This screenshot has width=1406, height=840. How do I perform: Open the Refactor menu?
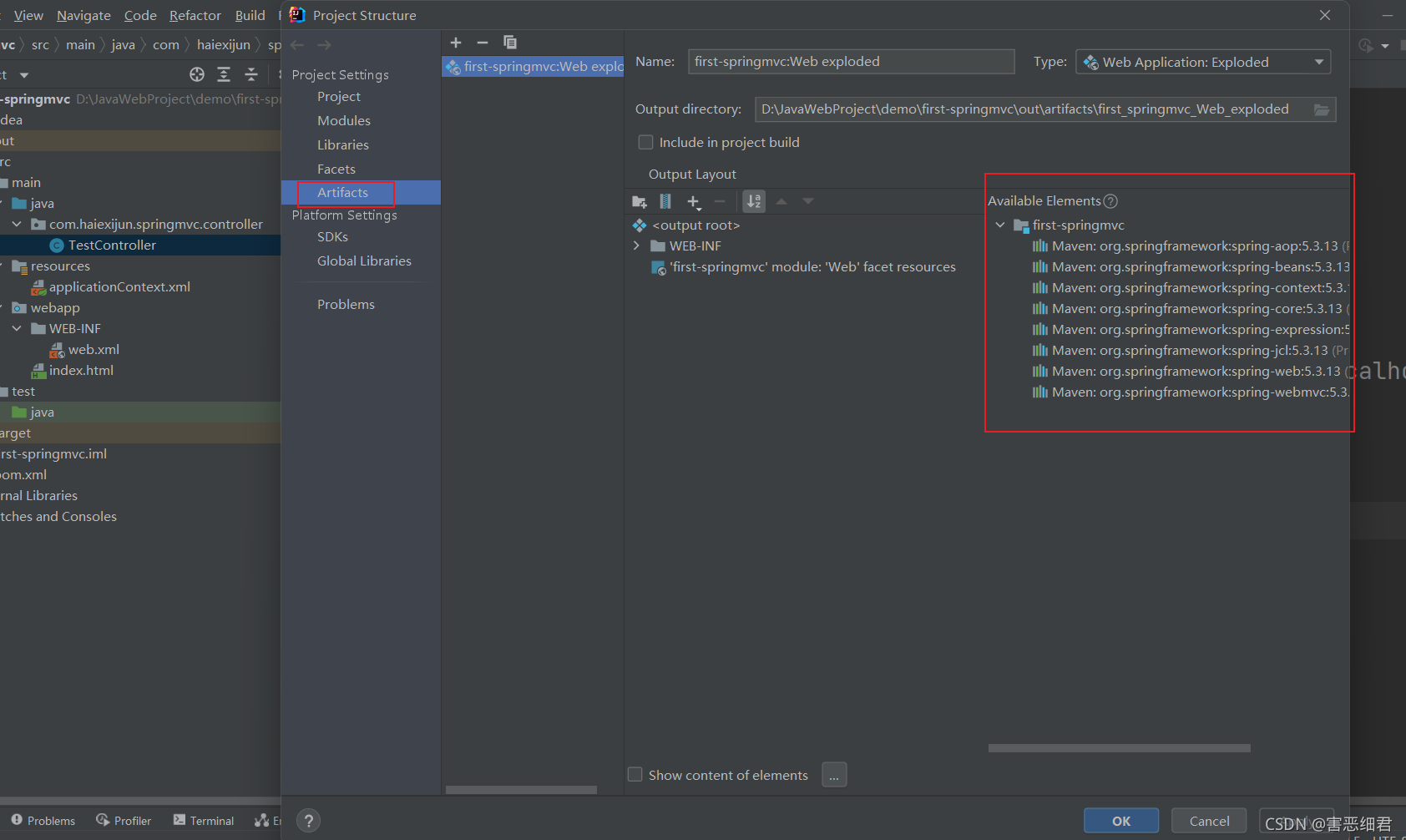[195, 15]
